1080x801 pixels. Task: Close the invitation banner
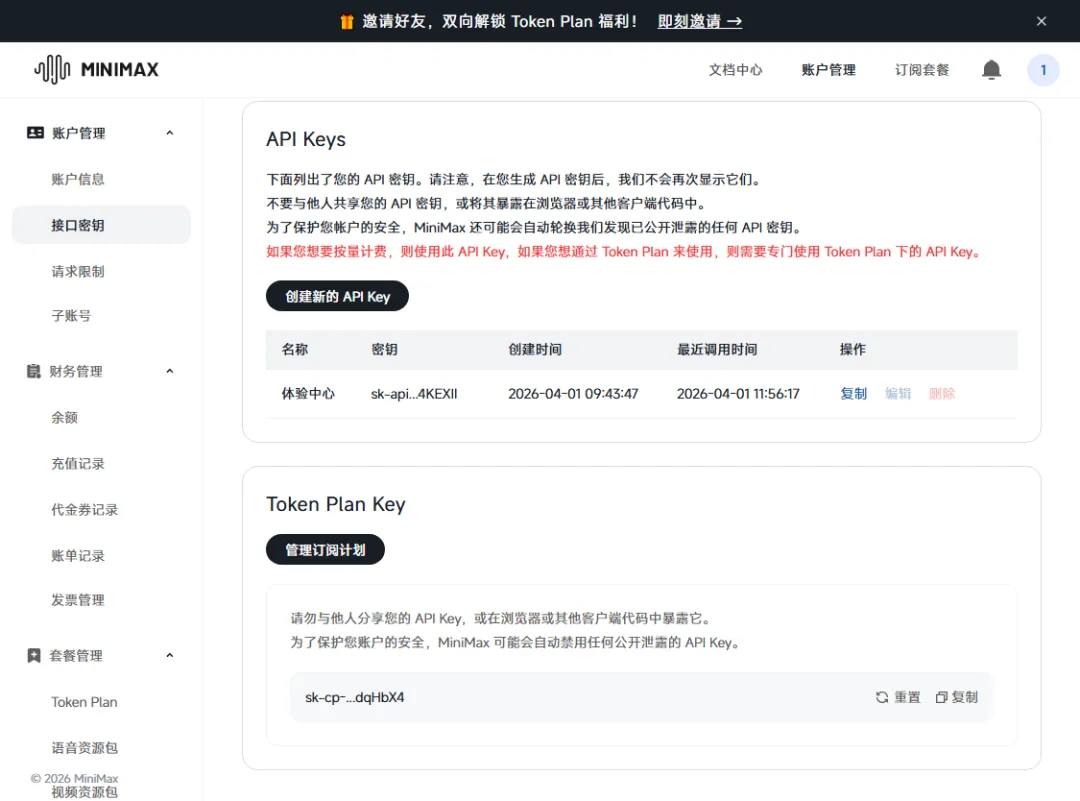coord(1041,21)
